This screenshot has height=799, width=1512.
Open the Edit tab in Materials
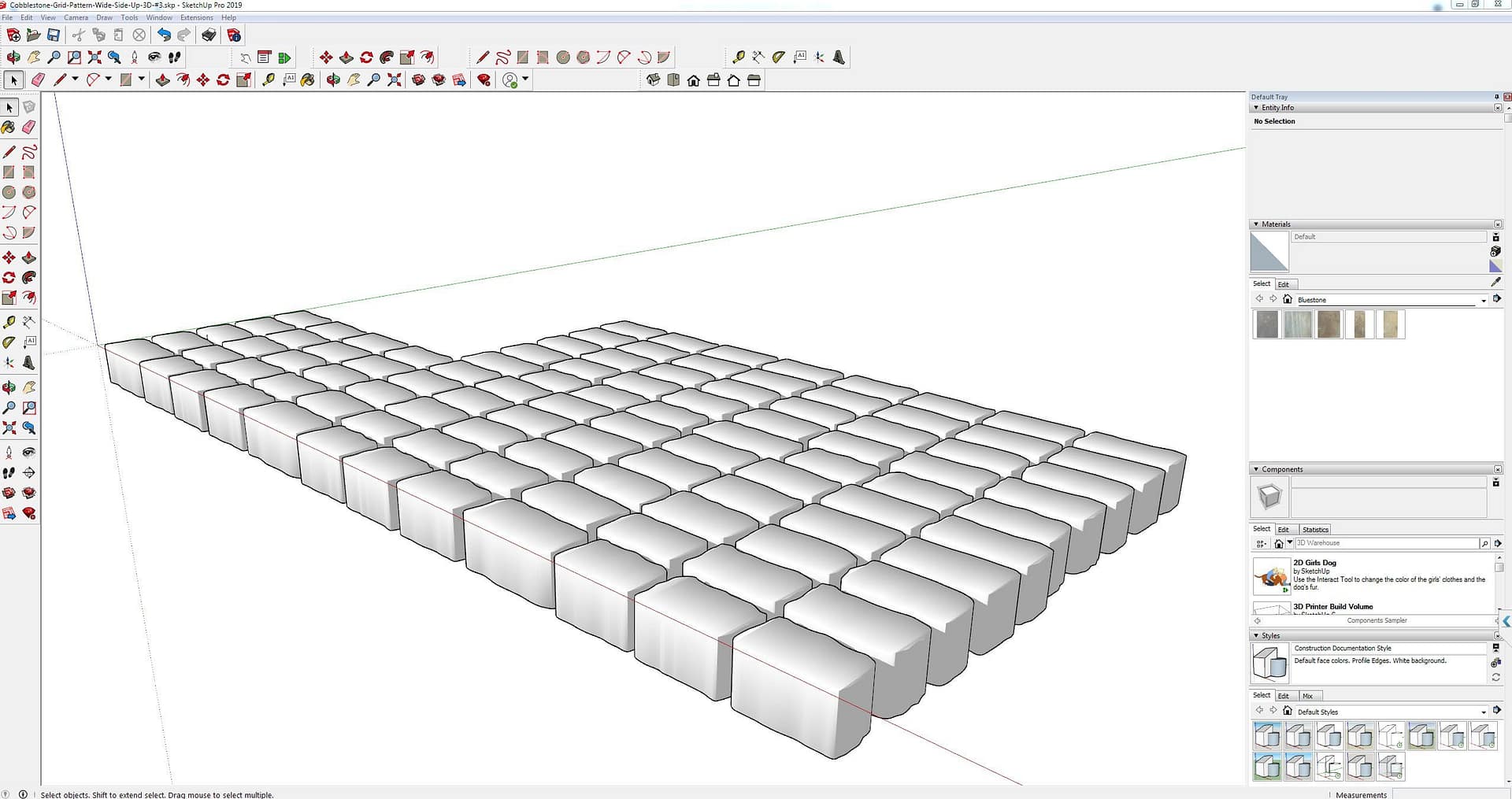(x=1283, y=284)
